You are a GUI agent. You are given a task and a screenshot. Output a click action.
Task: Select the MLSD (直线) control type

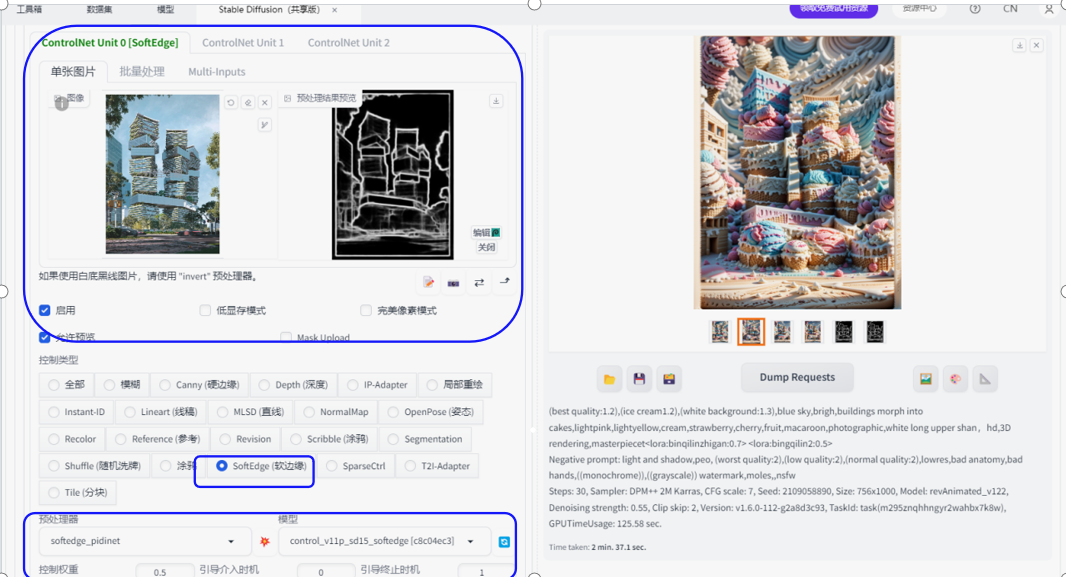tap(250, 412)
